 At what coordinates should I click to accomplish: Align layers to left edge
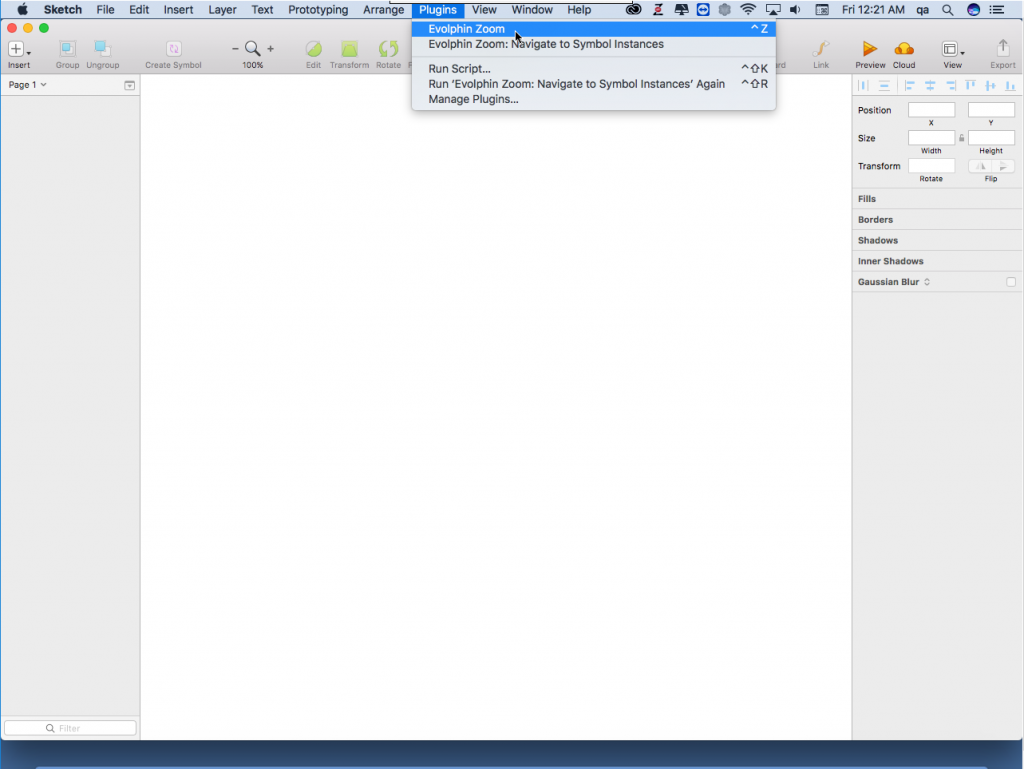(909, 86)
